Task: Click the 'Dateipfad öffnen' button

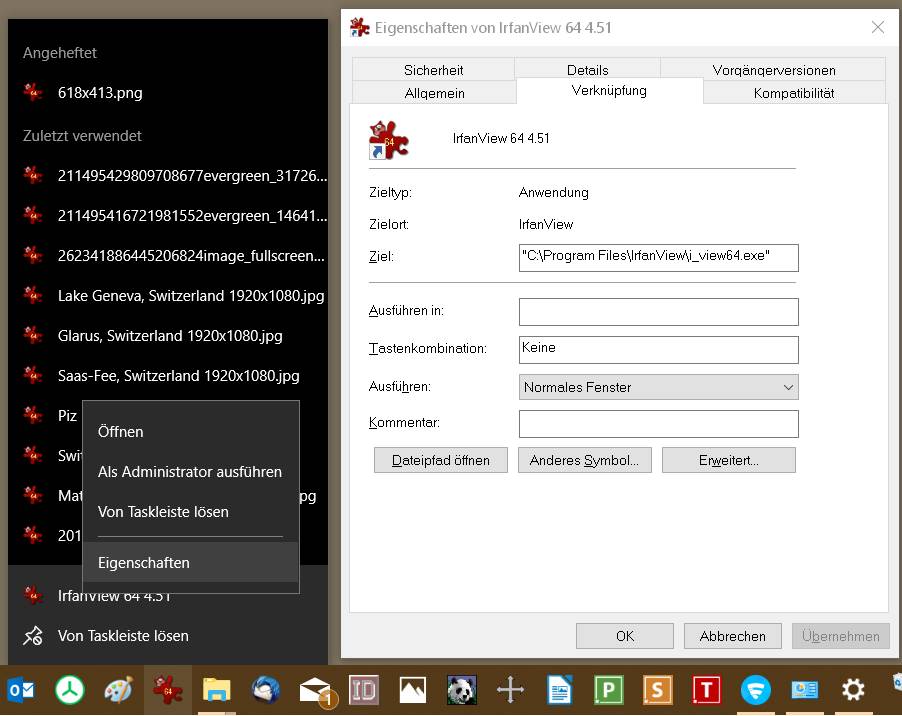Action: pyautogui.click(x=441, y=460)
